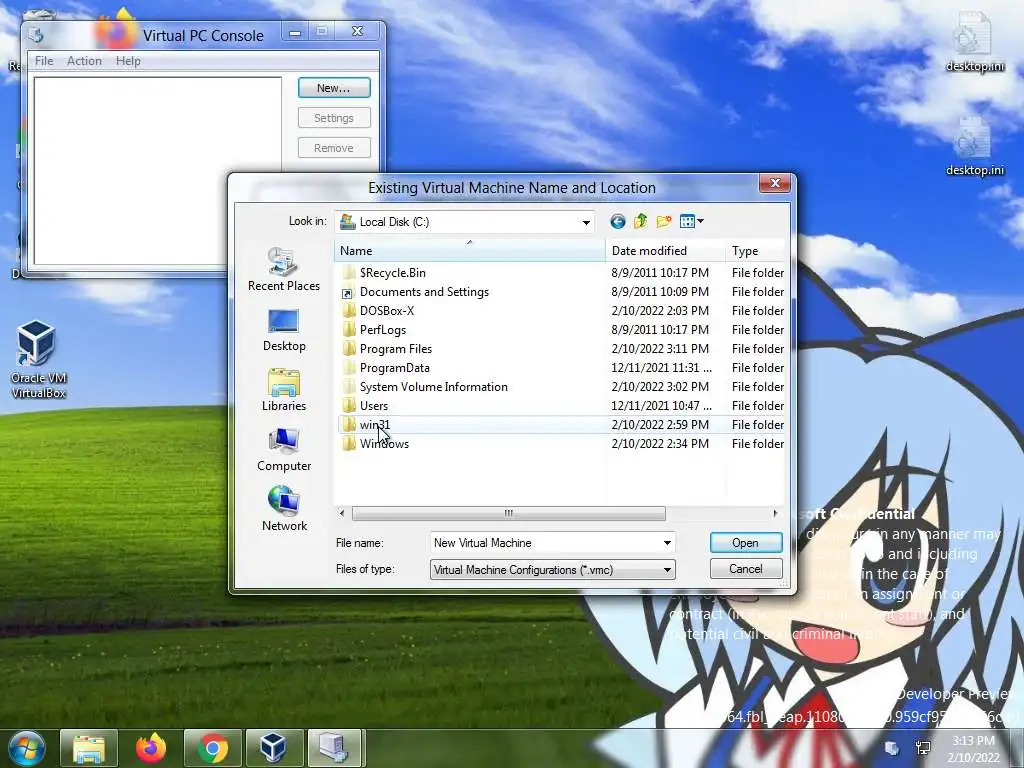
Task: Create a new folder icon in dialog
Action: [664, 221]
